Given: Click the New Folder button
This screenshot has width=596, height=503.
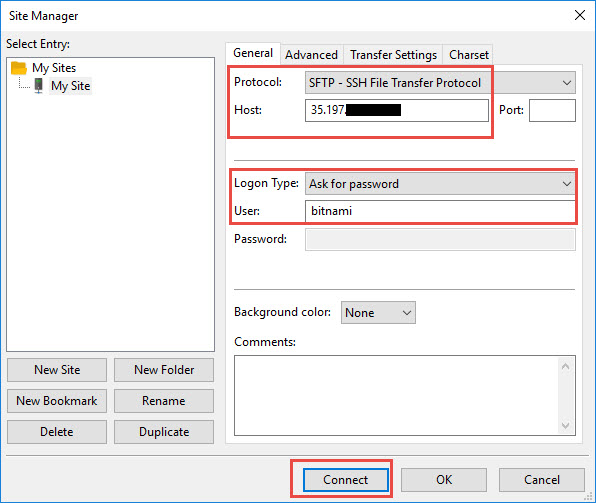Looking at the screenshot, I should (164, 370).
